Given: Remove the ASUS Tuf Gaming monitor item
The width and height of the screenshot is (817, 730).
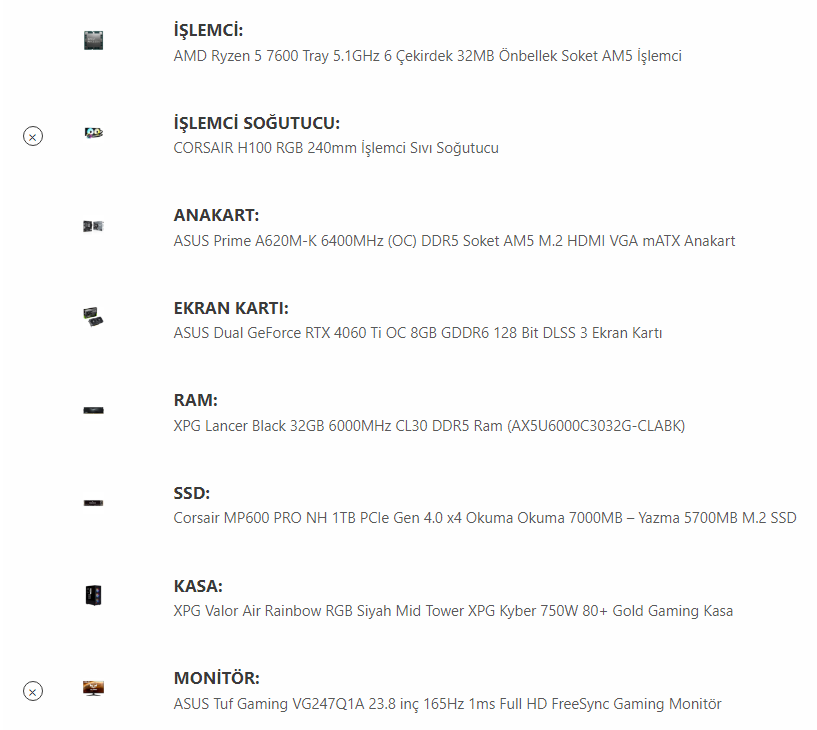Looking at the screenshot, I should click(33, 691).
